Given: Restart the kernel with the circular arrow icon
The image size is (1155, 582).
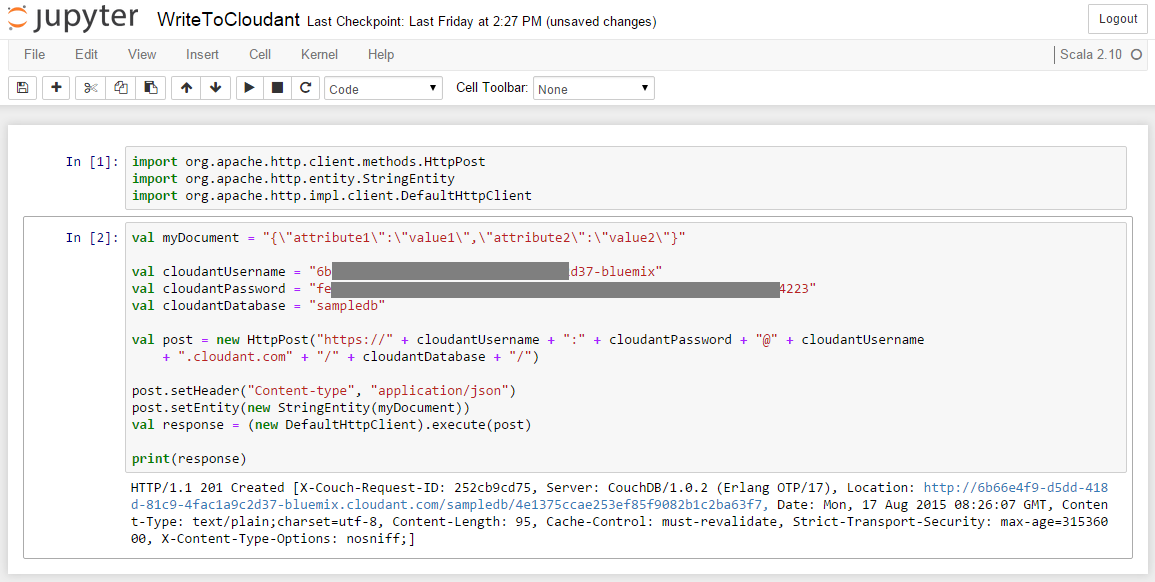Looking at the screenshot, I should [306, 88].
